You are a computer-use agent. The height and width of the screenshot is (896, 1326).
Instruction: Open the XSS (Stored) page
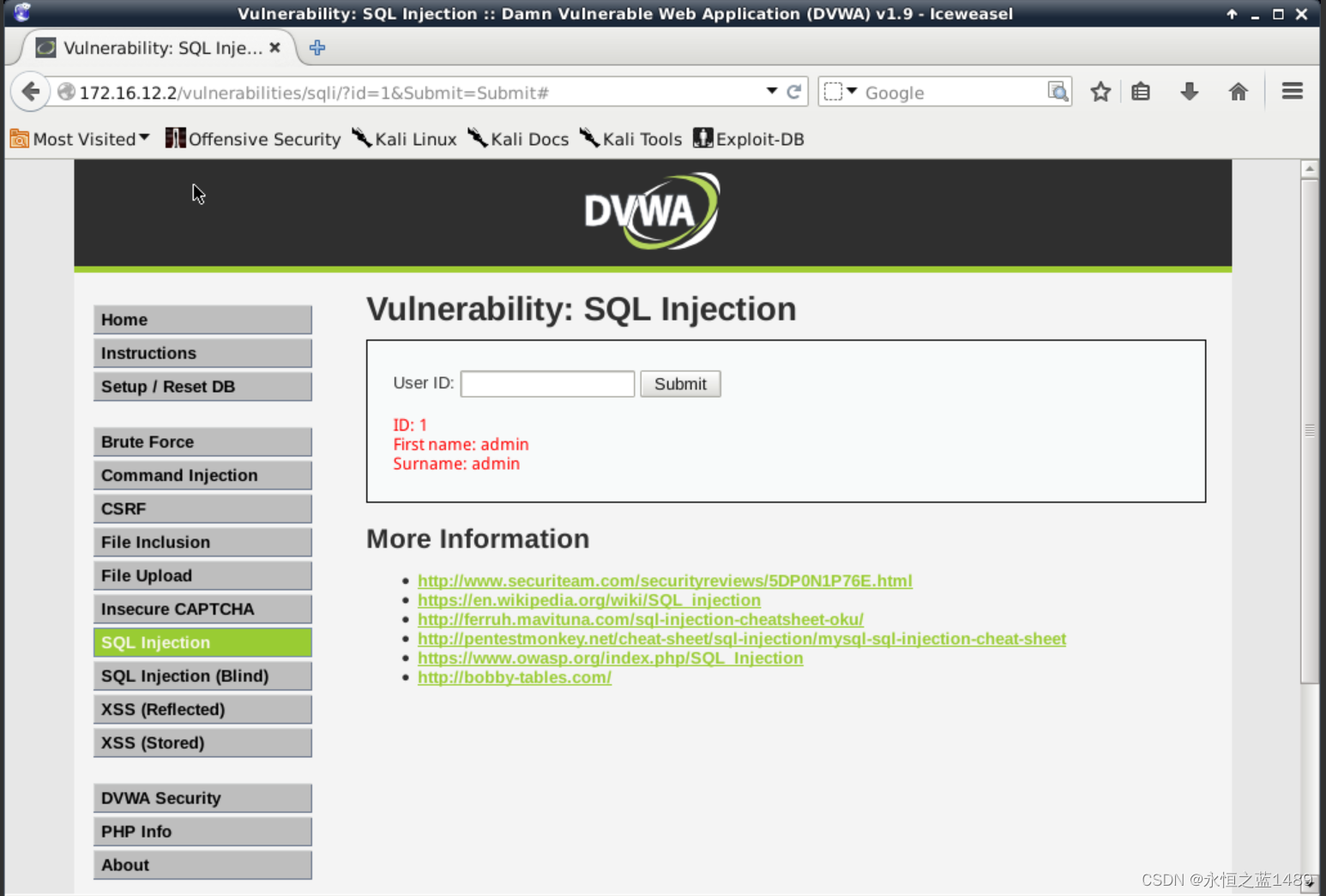202,743
